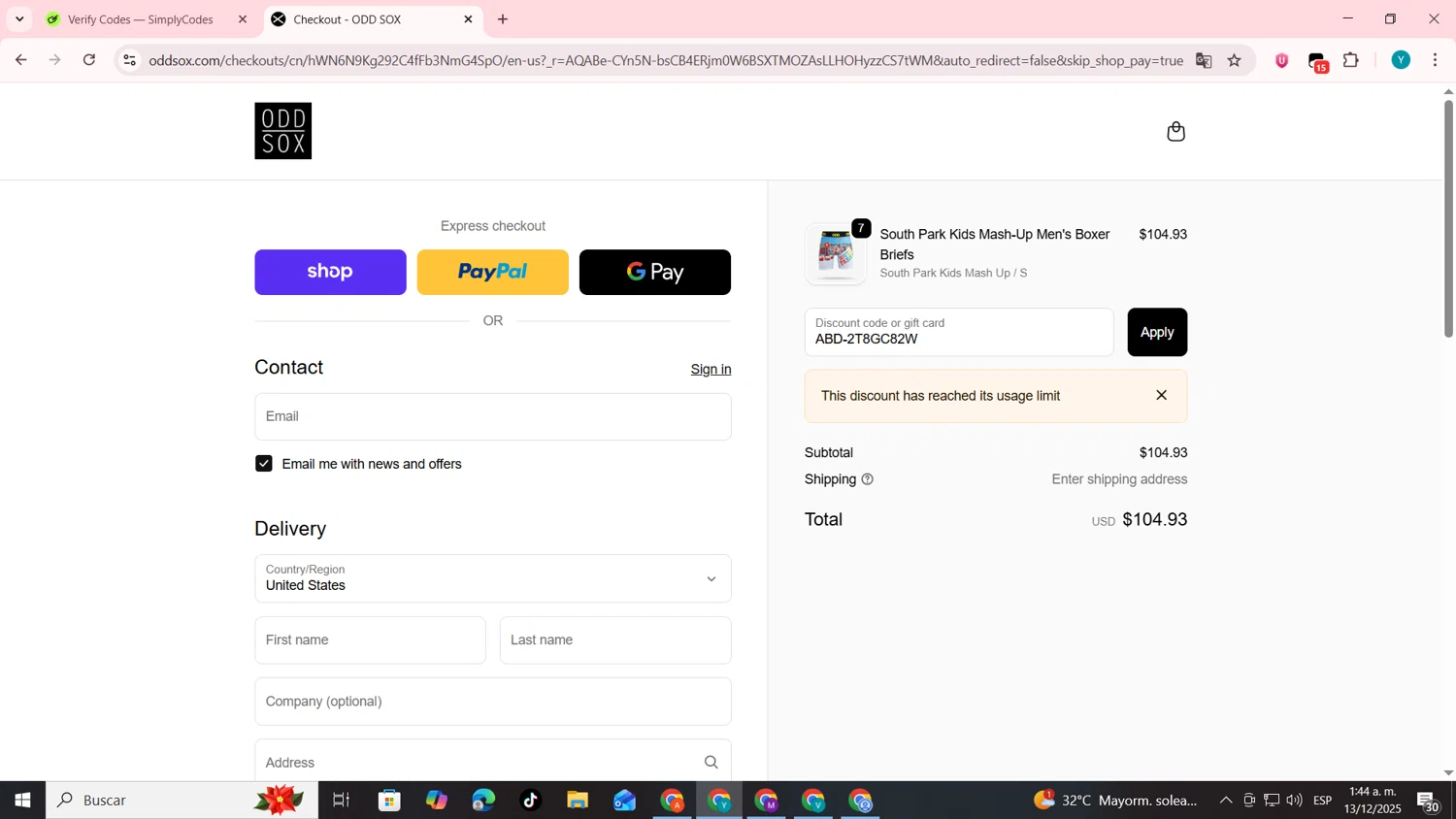Sign in to your account
Screen dimensions: 1456x819
[711, 369]
